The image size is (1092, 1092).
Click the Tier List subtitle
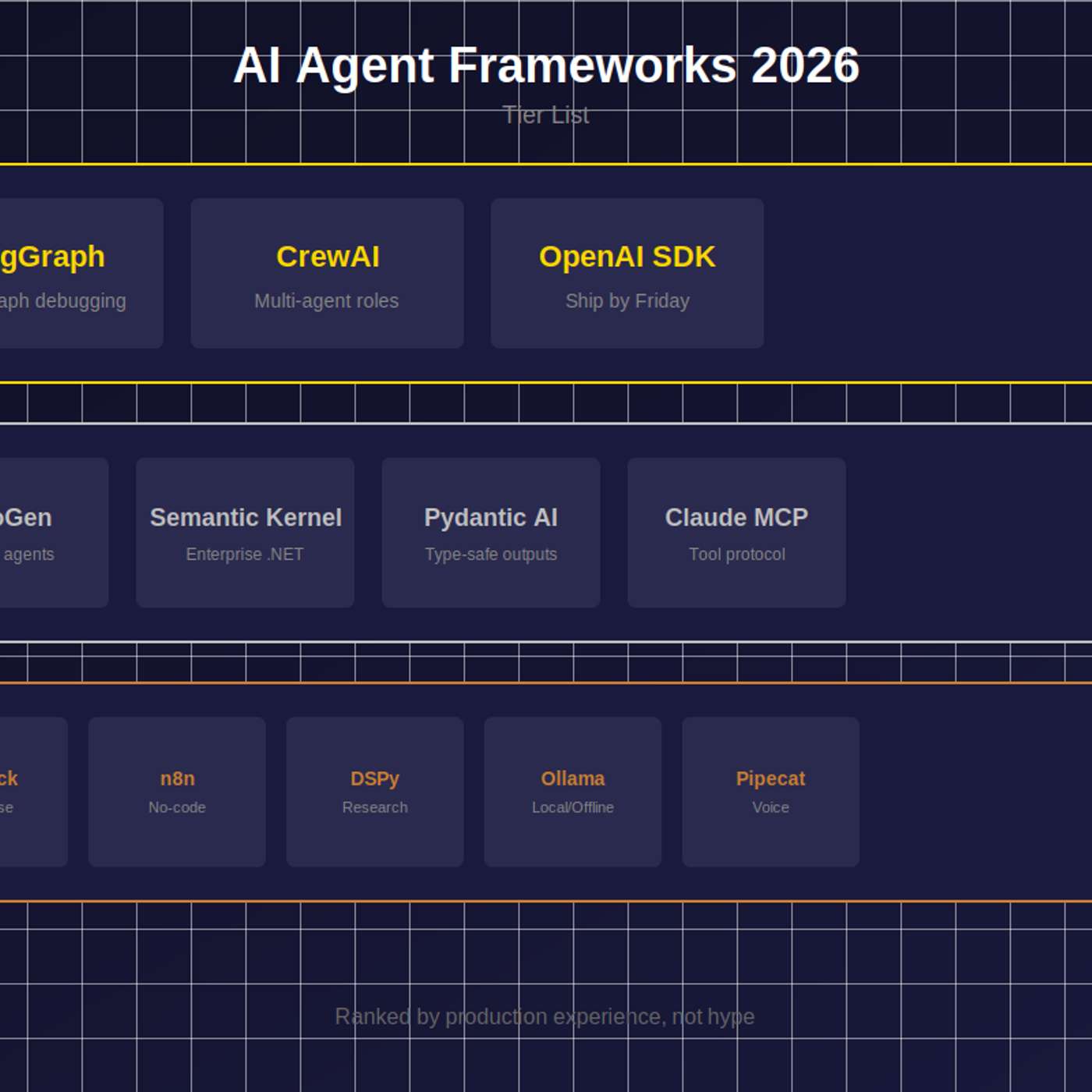click(546, 115)
